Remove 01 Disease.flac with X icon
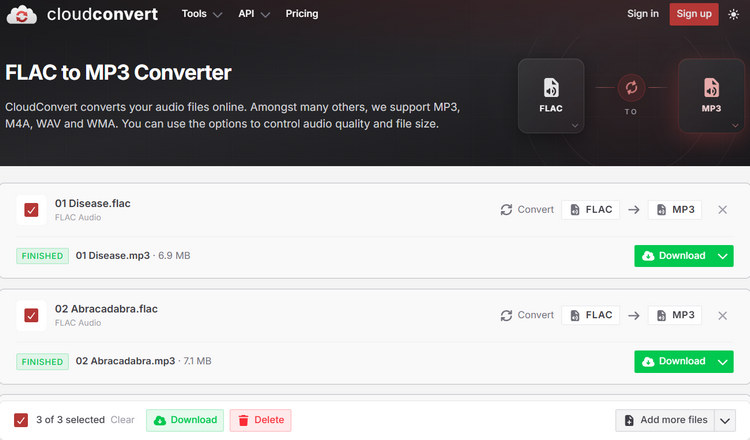This screenshot has height=440, width=750. coord(722,209)
